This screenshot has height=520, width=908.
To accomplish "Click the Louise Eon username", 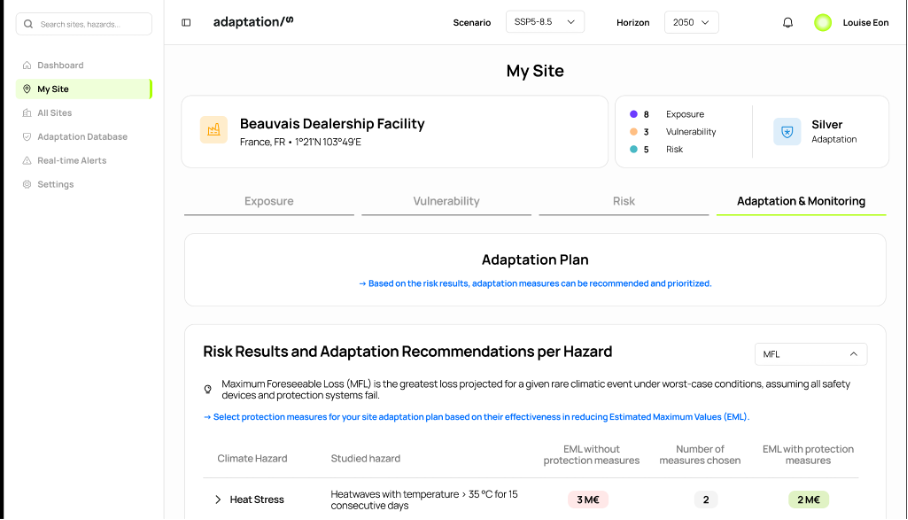I will point(864,23).
